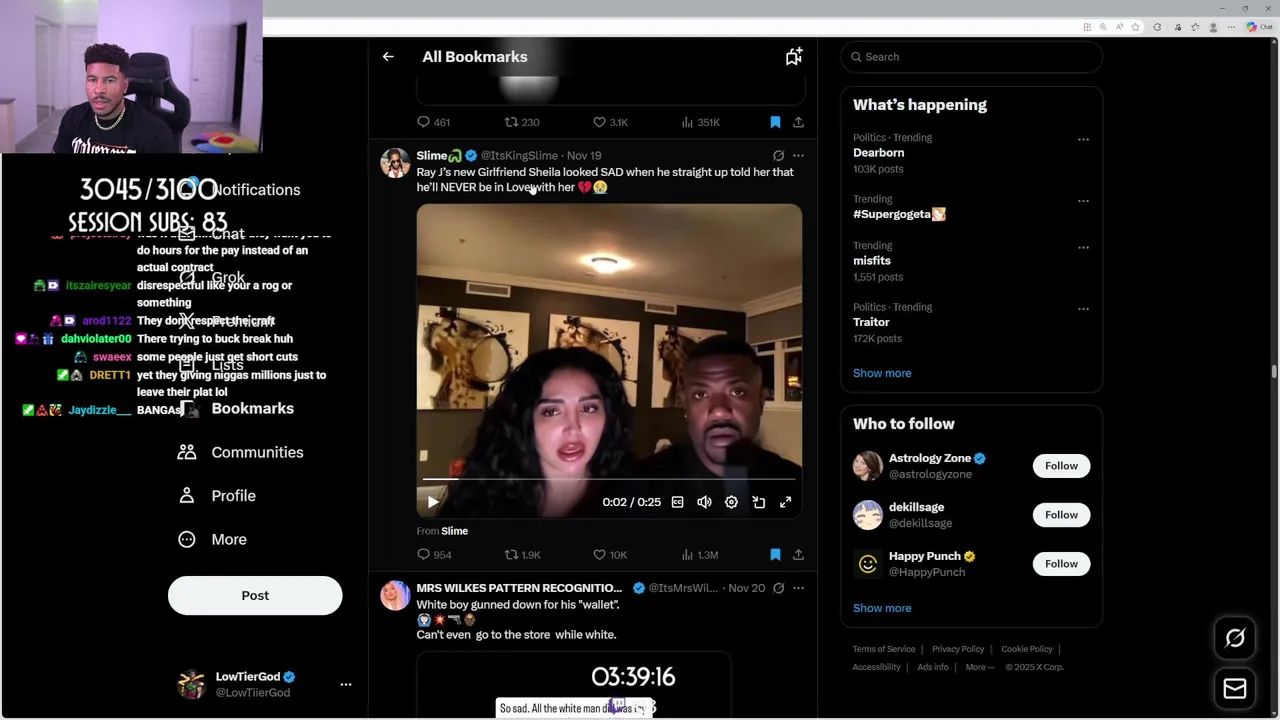Open replies on top post with 461 comments

click(x=433, y=122)
